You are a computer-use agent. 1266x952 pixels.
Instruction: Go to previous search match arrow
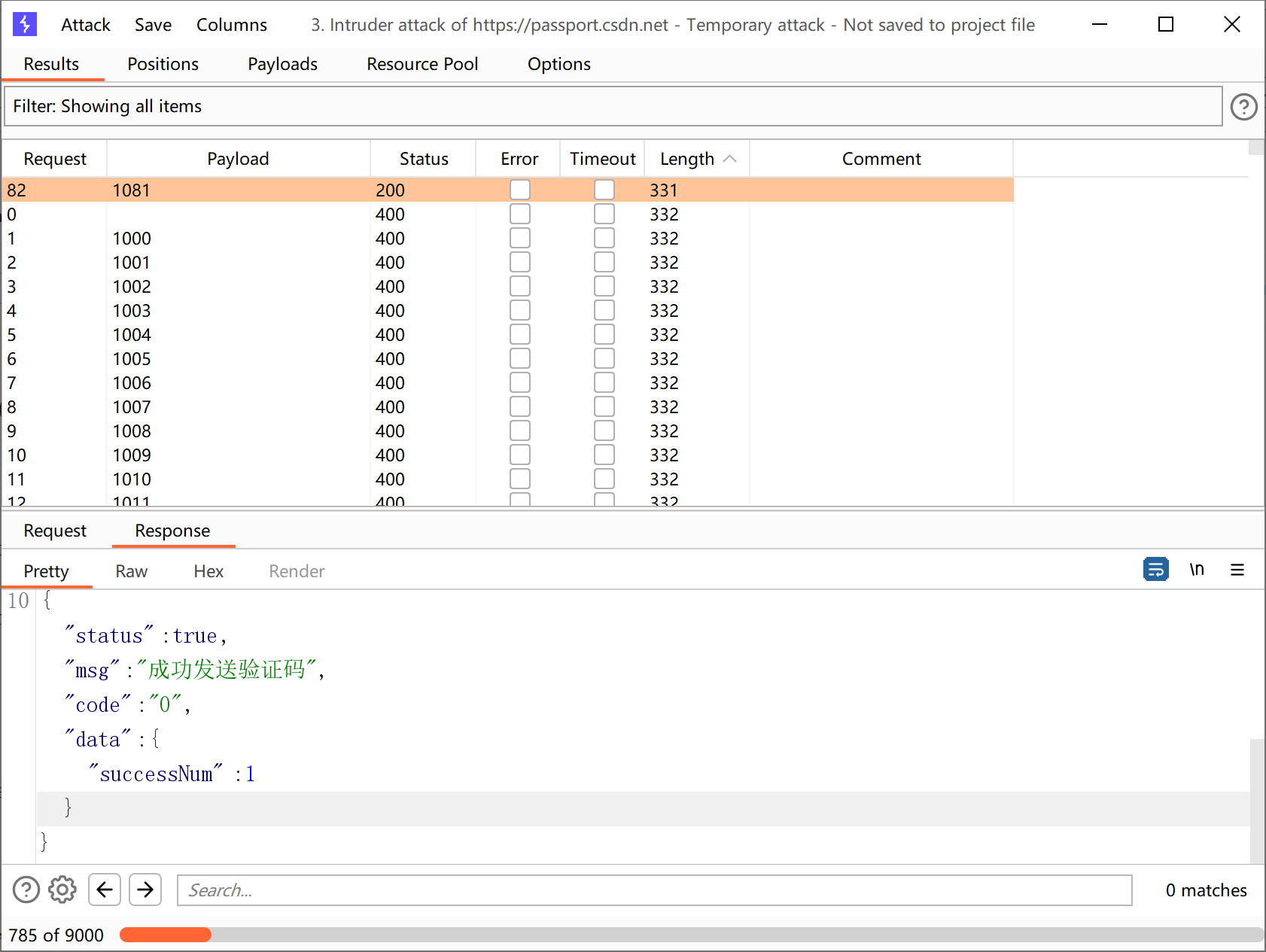(x=105, y=890)
